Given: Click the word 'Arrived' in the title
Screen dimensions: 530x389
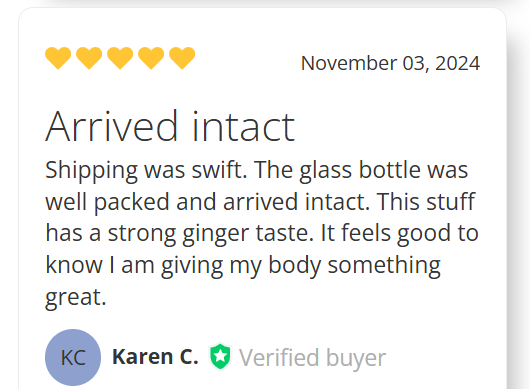Looking at the screenshot, I should click(112, 126).
